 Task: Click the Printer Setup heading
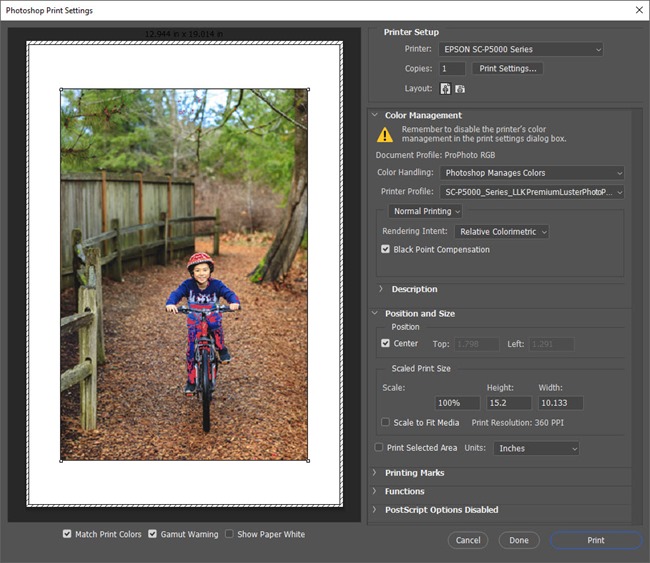411,32
